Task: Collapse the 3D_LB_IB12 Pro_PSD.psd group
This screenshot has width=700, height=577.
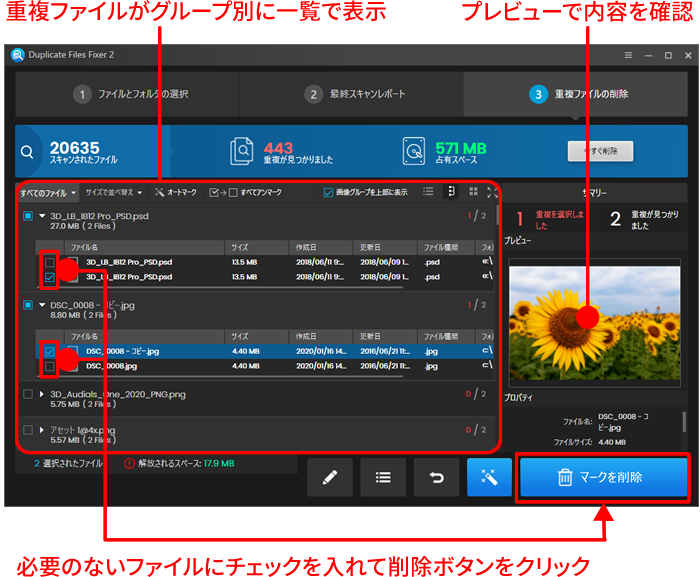Action: click(x=42, y=216)
